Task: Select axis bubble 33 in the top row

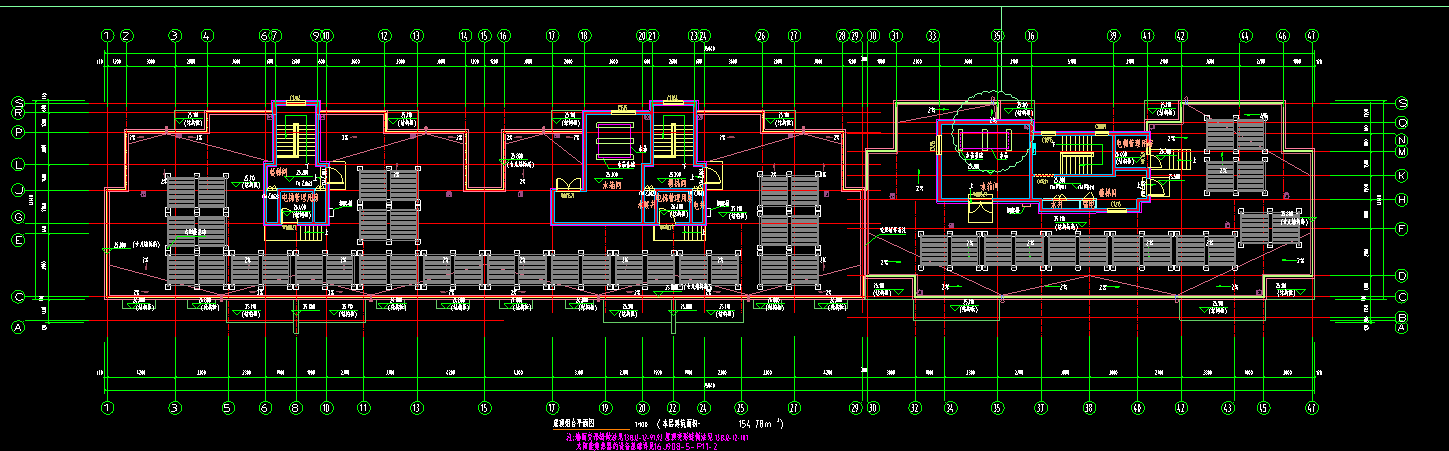Action: 933,35
